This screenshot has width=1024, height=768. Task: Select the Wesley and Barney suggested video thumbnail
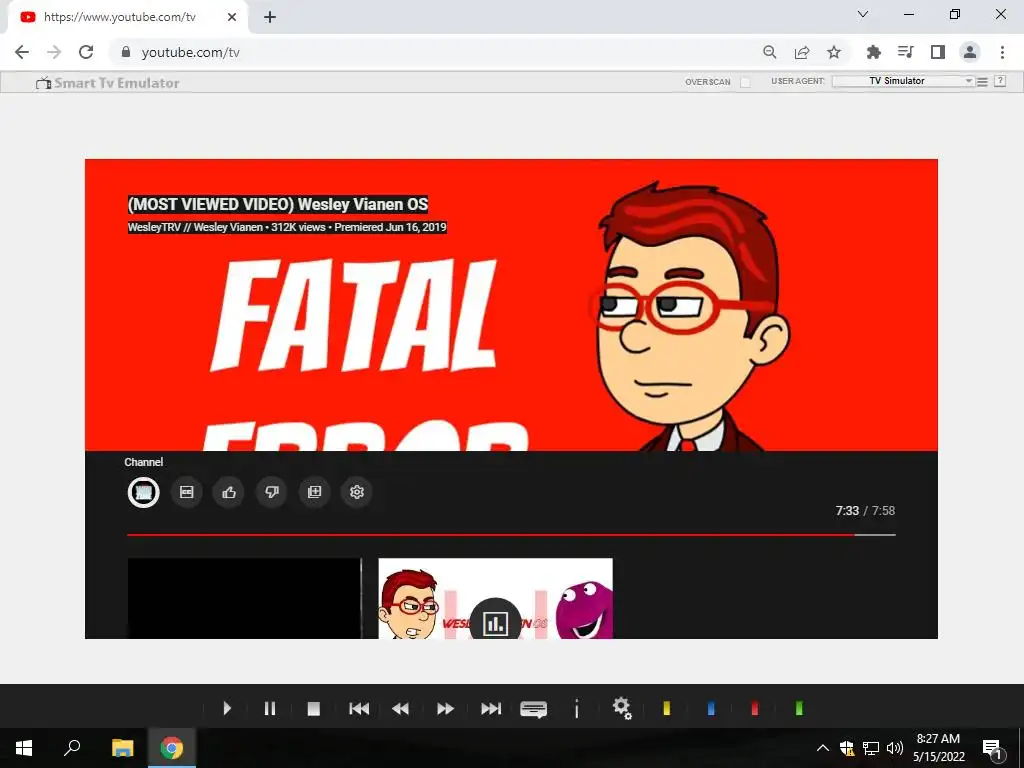point(496,598)
